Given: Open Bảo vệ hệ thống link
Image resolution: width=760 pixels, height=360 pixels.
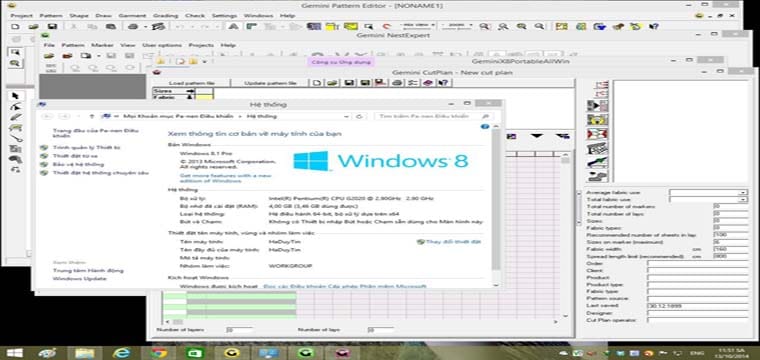Looking at the screenshot, I should 78,164.
